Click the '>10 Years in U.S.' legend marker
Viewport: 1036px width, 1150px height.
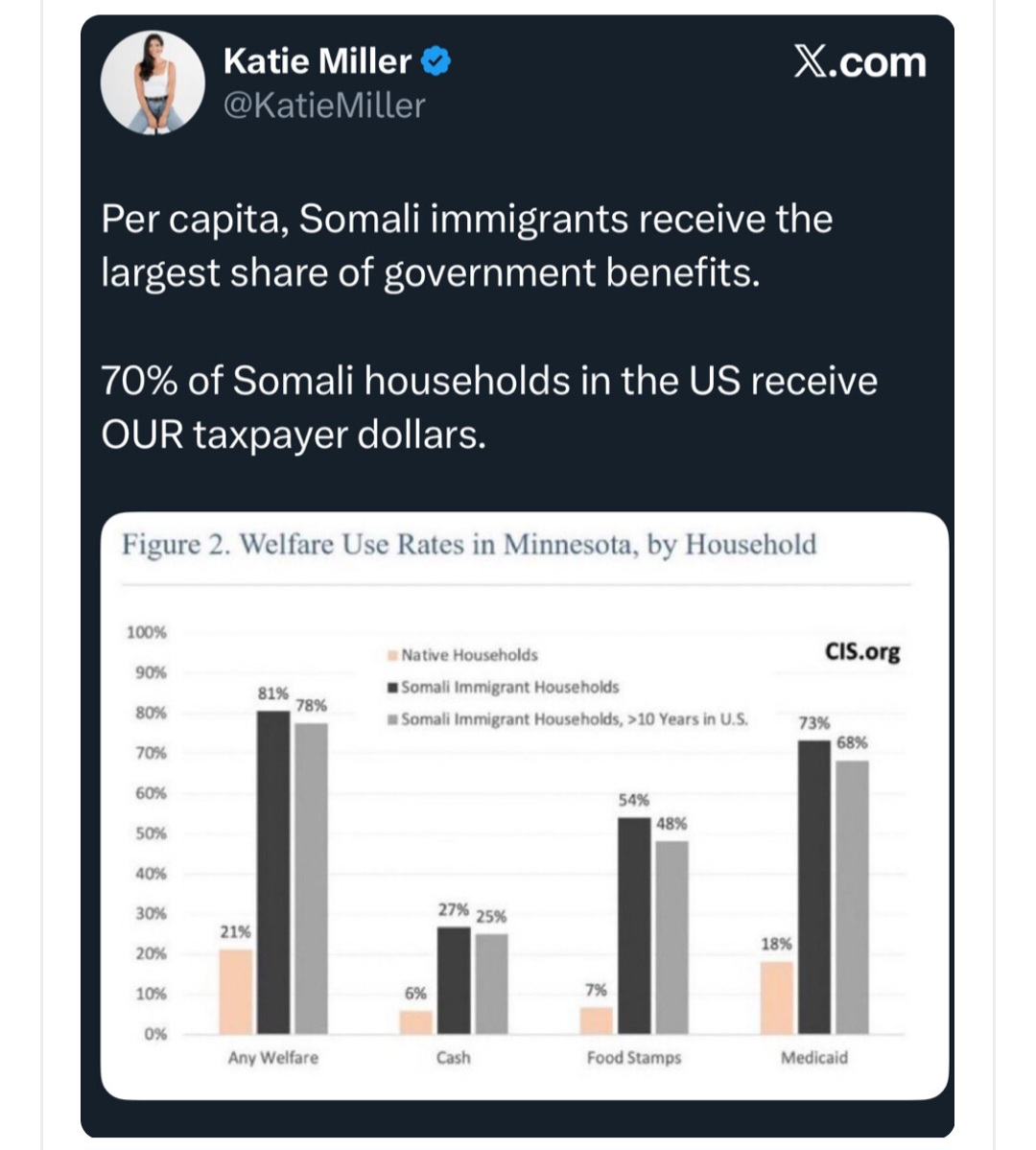click(392, 720)
